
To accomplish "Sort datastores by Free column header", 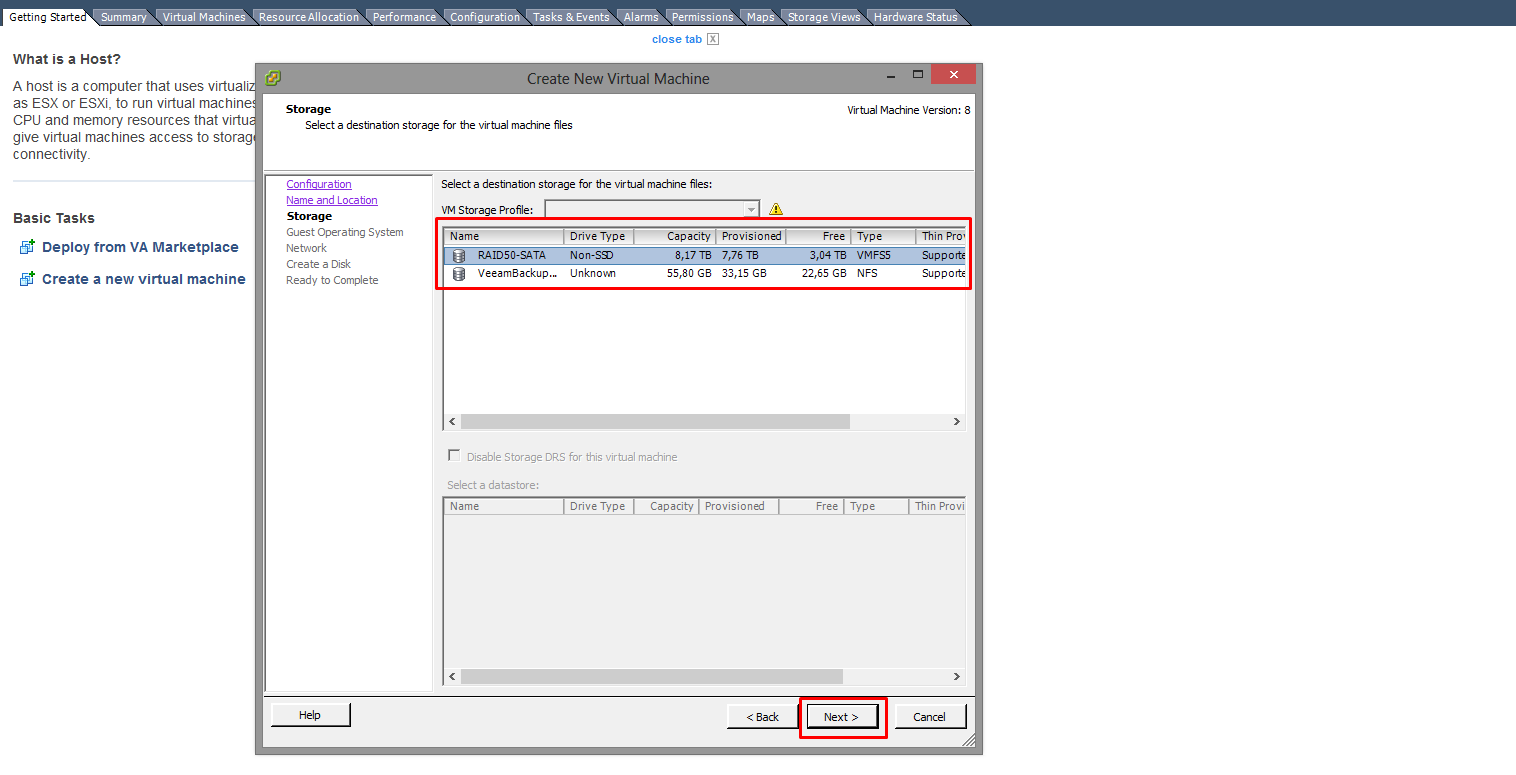I will 818,236.
